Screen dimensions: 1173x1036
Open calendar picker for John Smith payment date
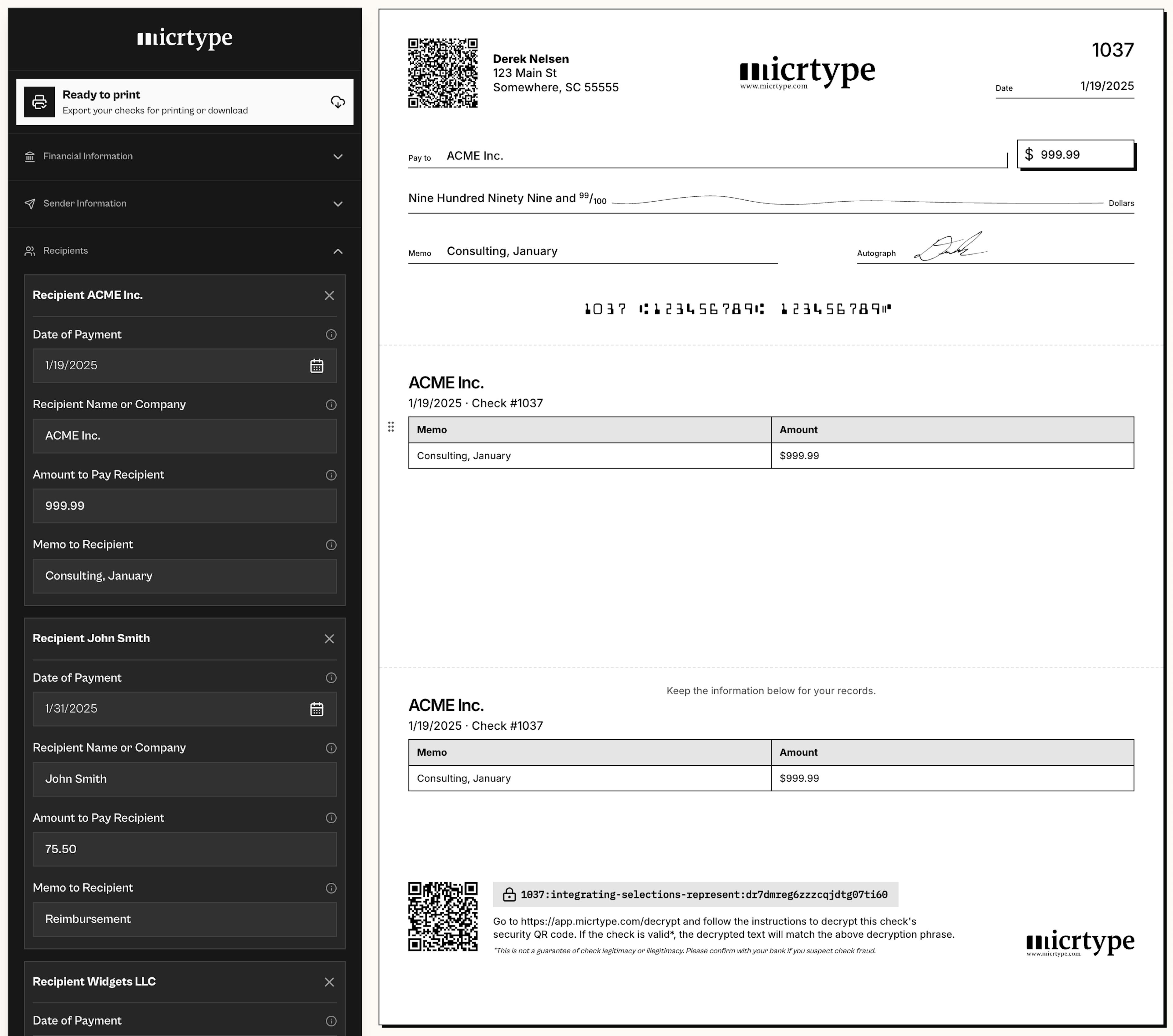coord(317,709)
